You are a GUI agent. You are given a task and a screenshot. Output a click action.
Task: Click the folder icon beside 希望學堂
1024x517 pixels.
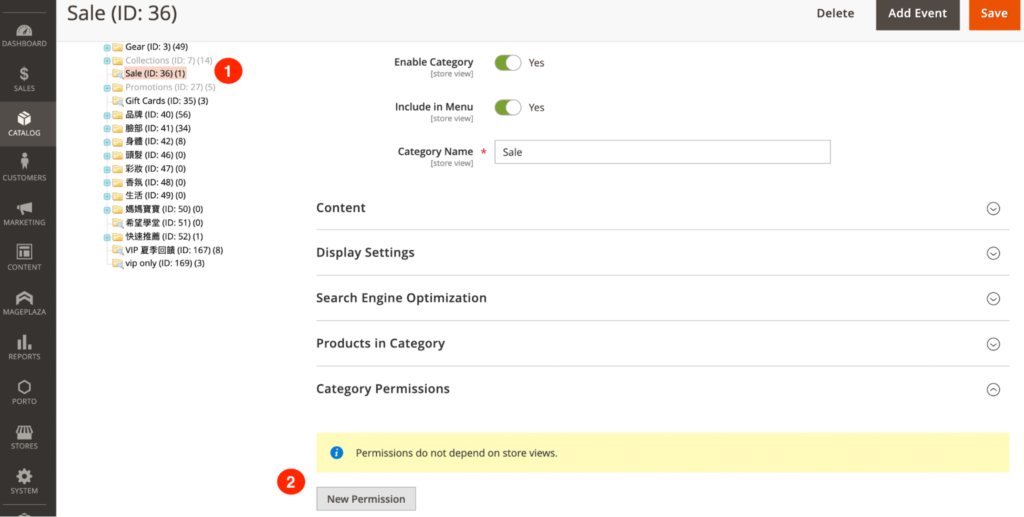pyautogui.click(x=118, y=223)
